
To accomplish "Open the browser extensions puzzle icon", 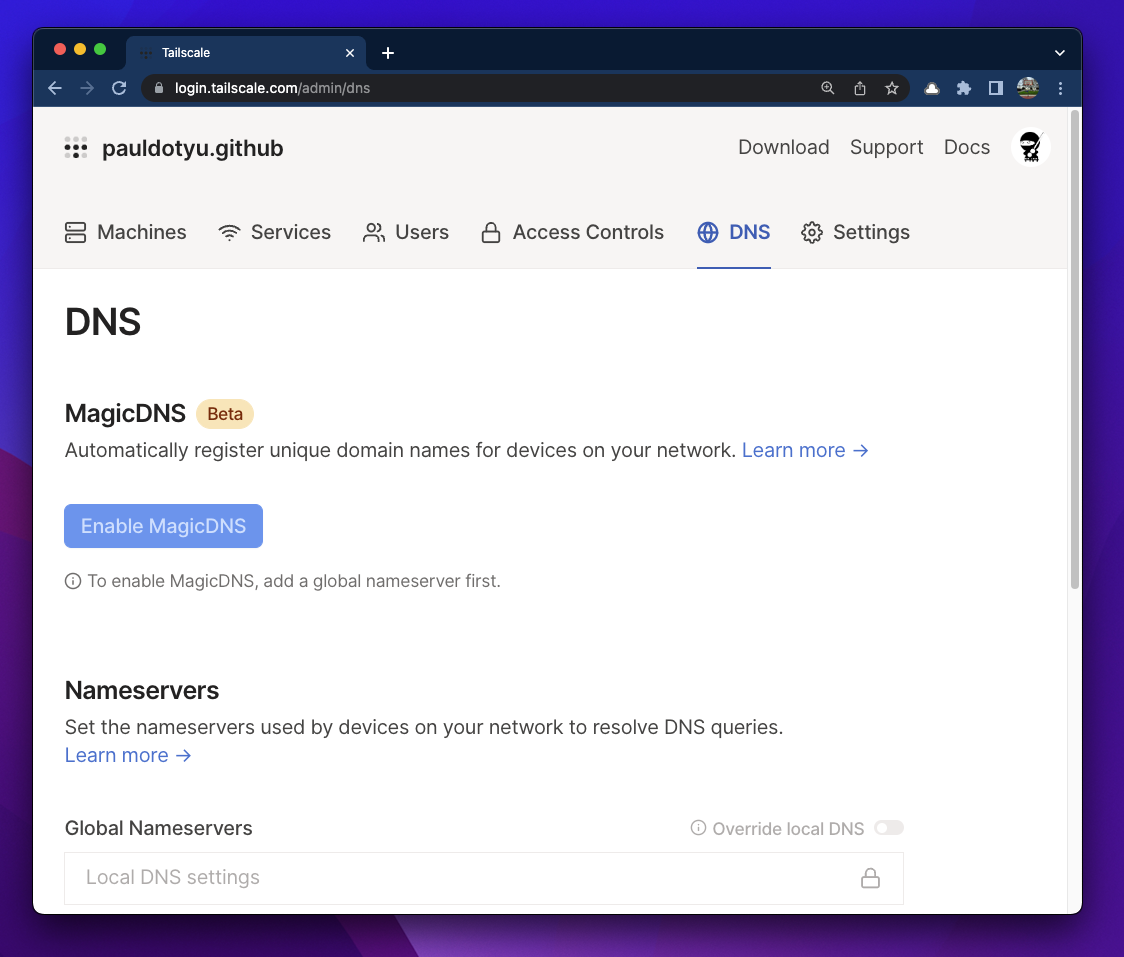I will click(963, 88).
